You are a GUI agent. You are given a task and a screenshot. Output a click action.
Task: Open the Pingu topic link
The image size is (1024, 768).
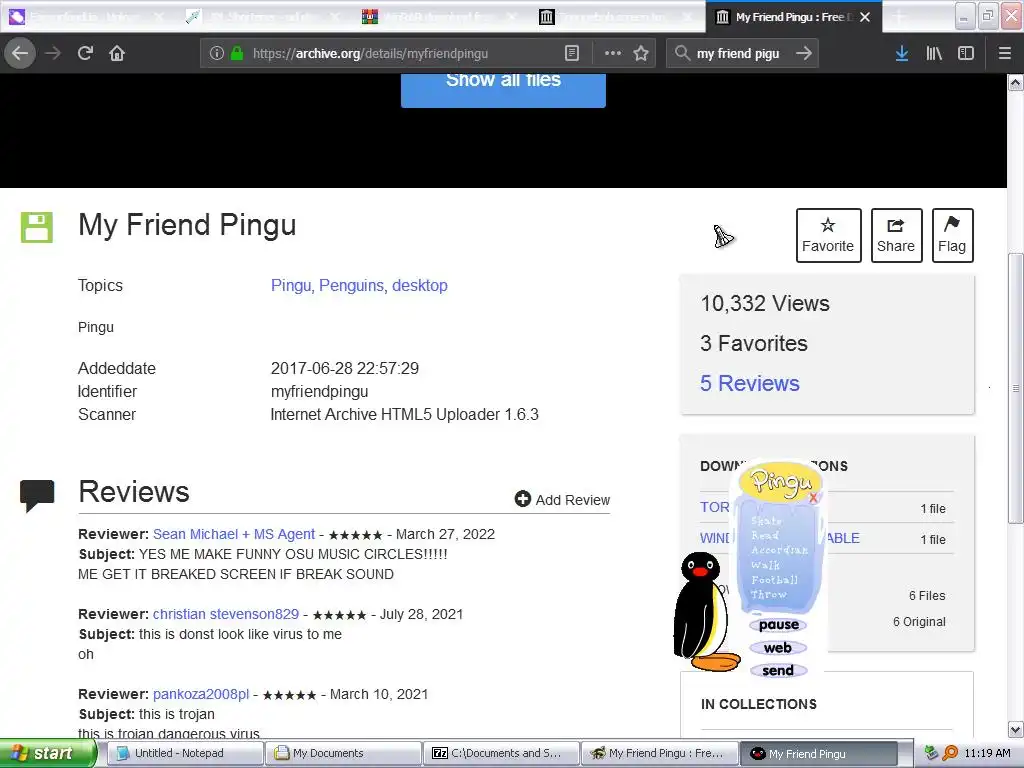293,285
